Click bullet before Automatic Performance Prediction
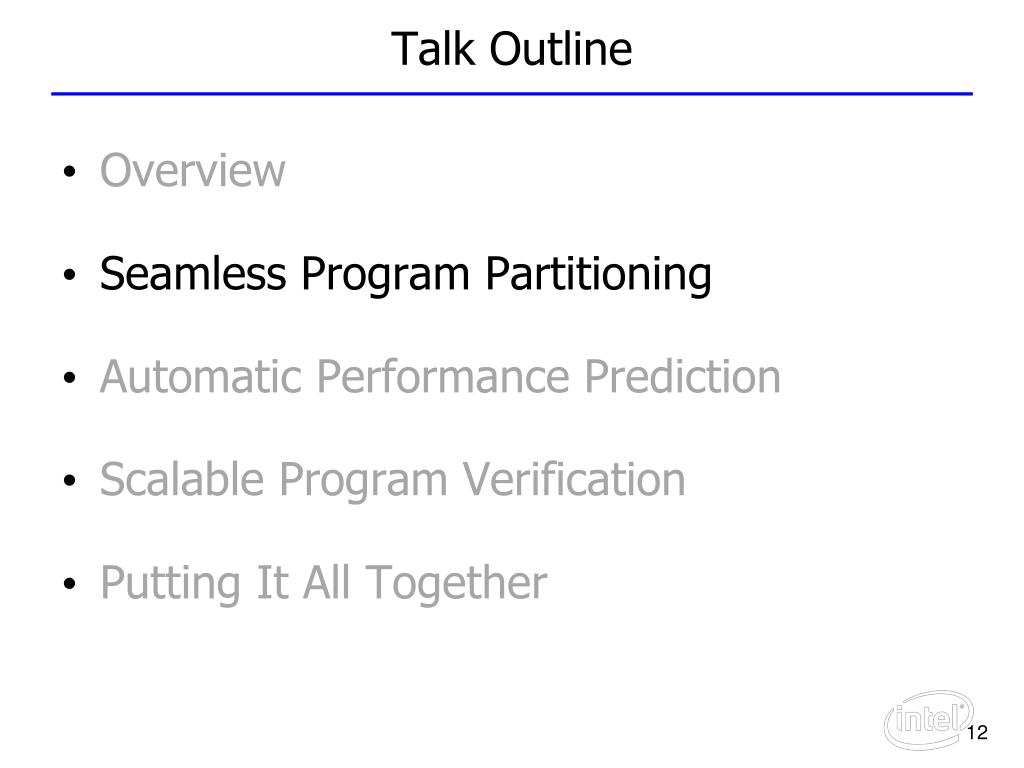This screenshot has width=1024, height=768. tap(70, 377)
